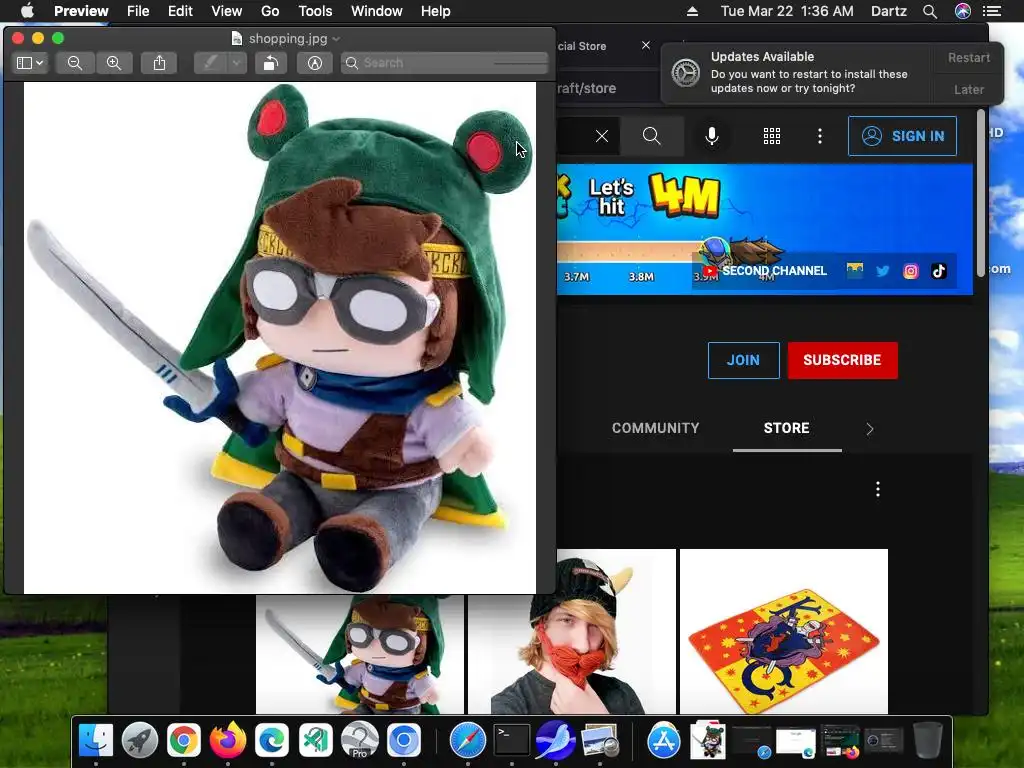Open Notification Center list icon
This screenshot has width=1024, height=768.
click(x=992, y=11)
